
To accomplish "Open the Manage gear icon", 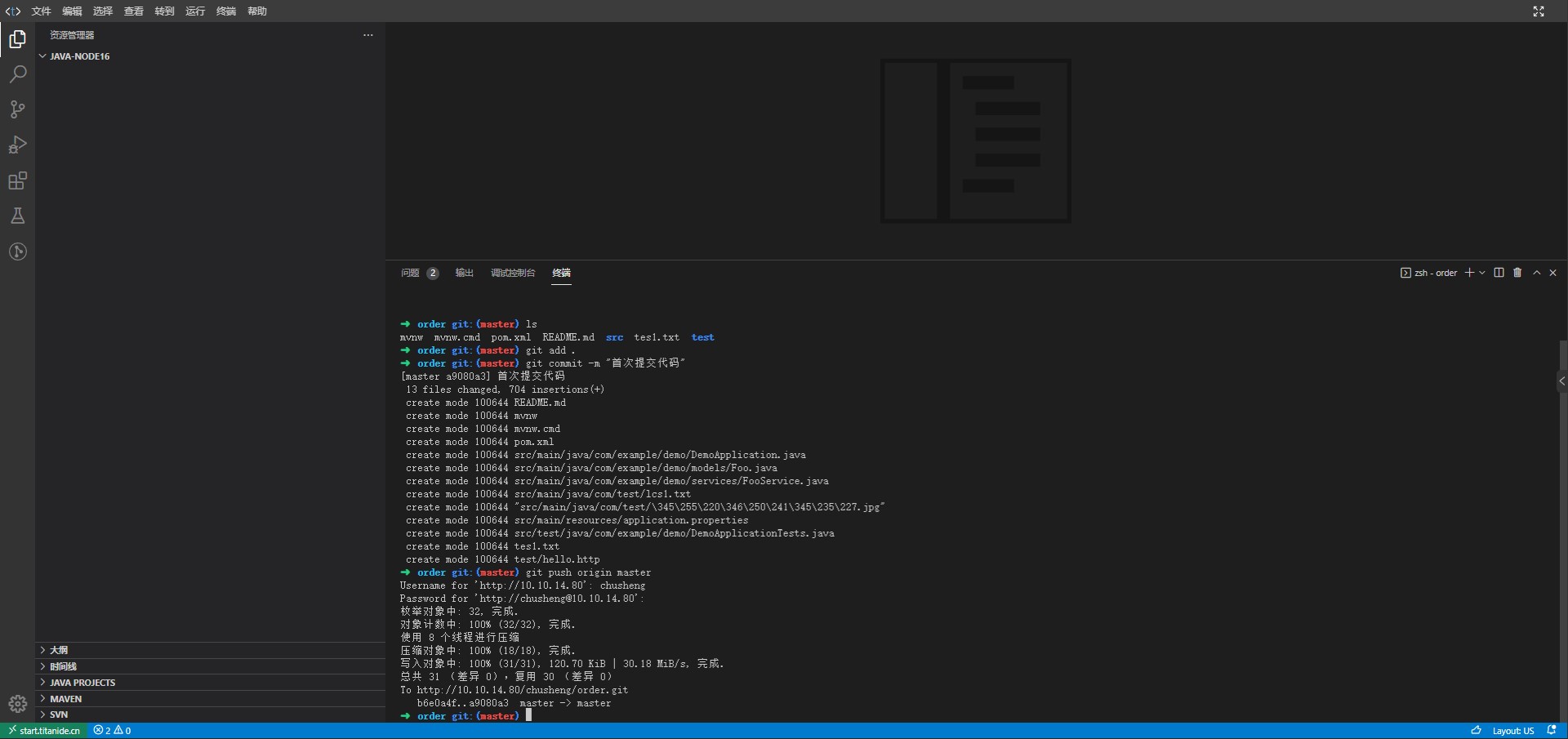I will click(17, 704).
